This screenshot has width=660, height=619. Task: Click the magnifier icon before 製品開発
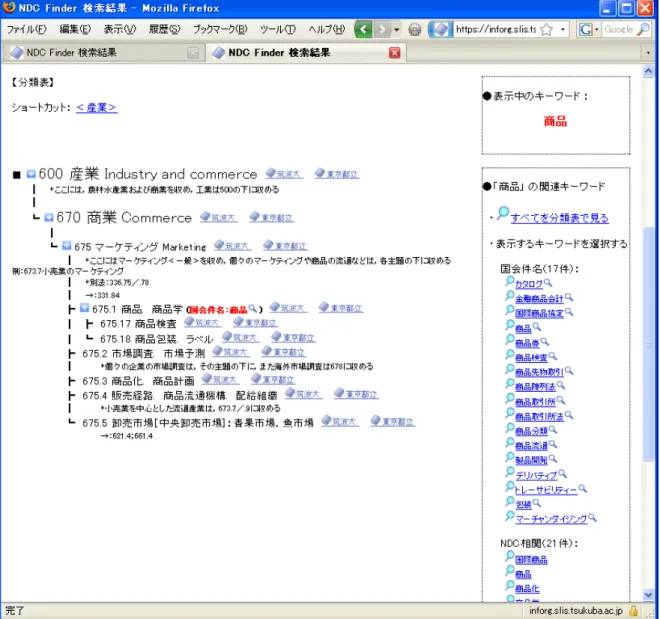(510, 457)
